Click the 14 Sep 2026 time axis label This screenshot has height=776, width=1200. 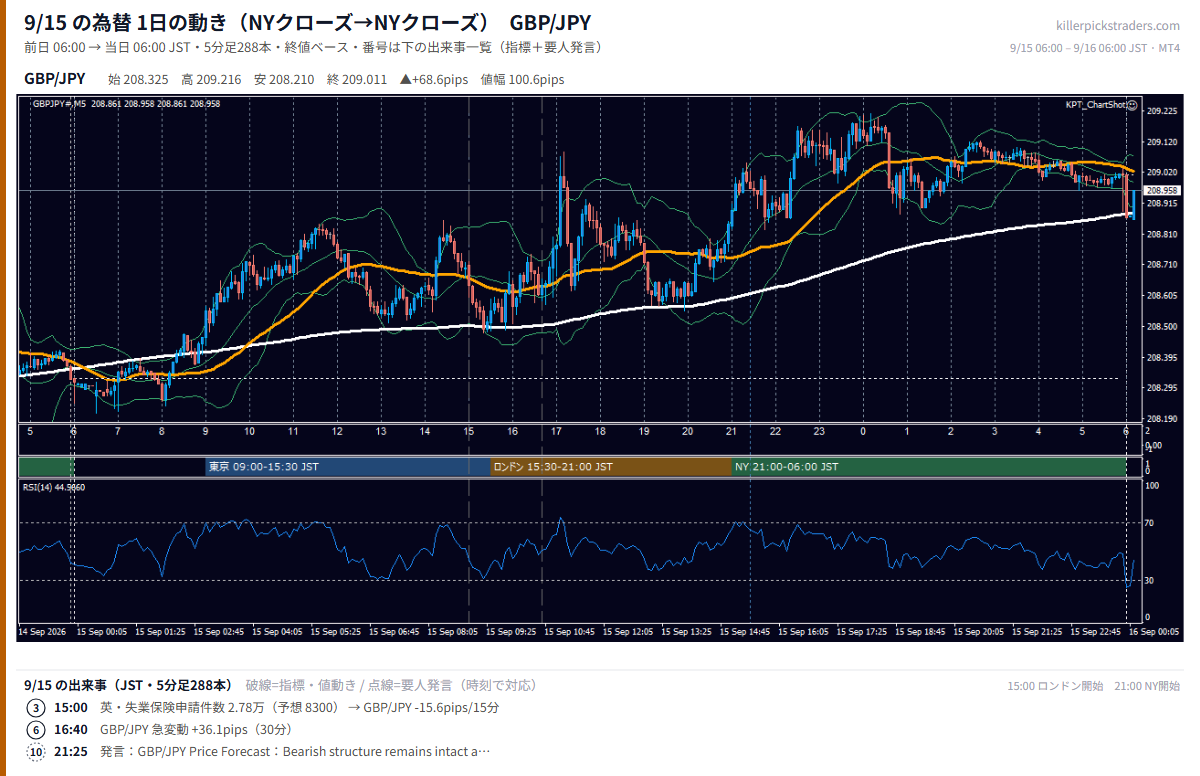click(x=41, y=632)
